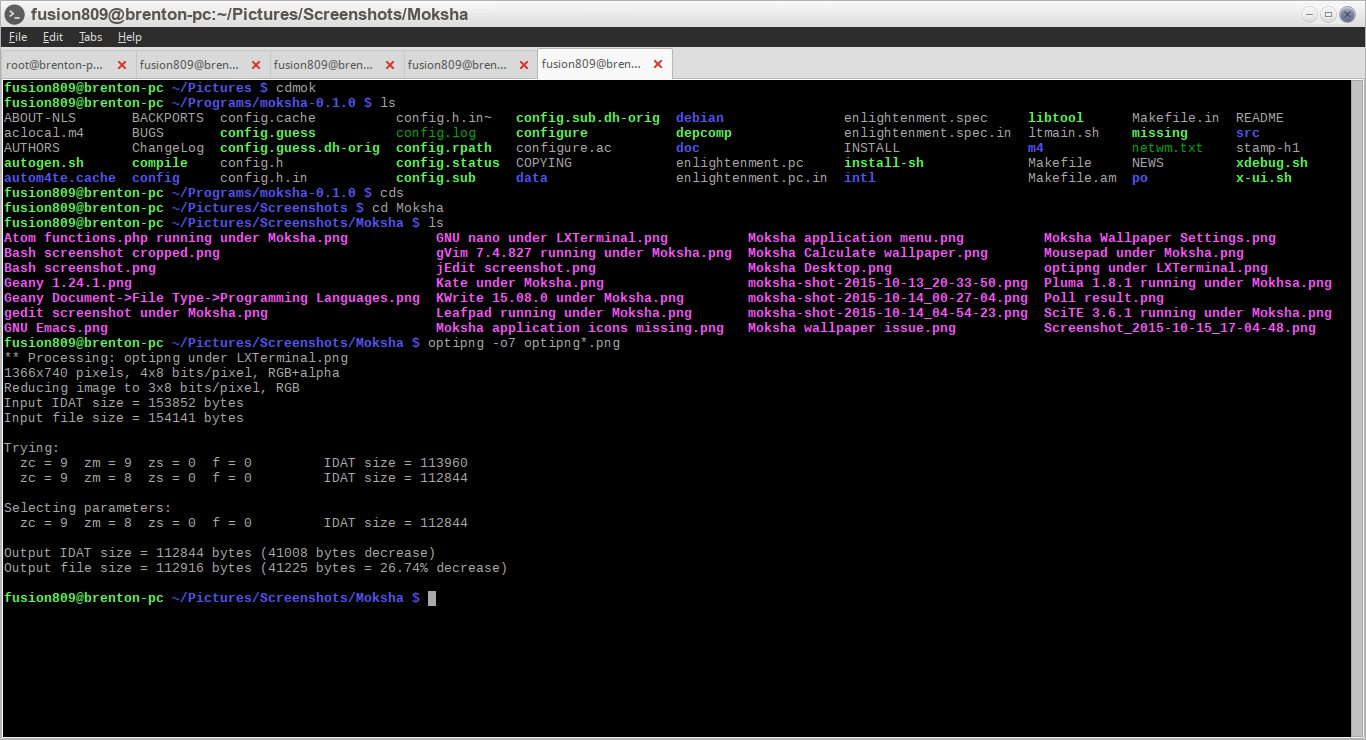Place cursor at the shell prompt
The image size is (1366, 740).
pos(431,597)
